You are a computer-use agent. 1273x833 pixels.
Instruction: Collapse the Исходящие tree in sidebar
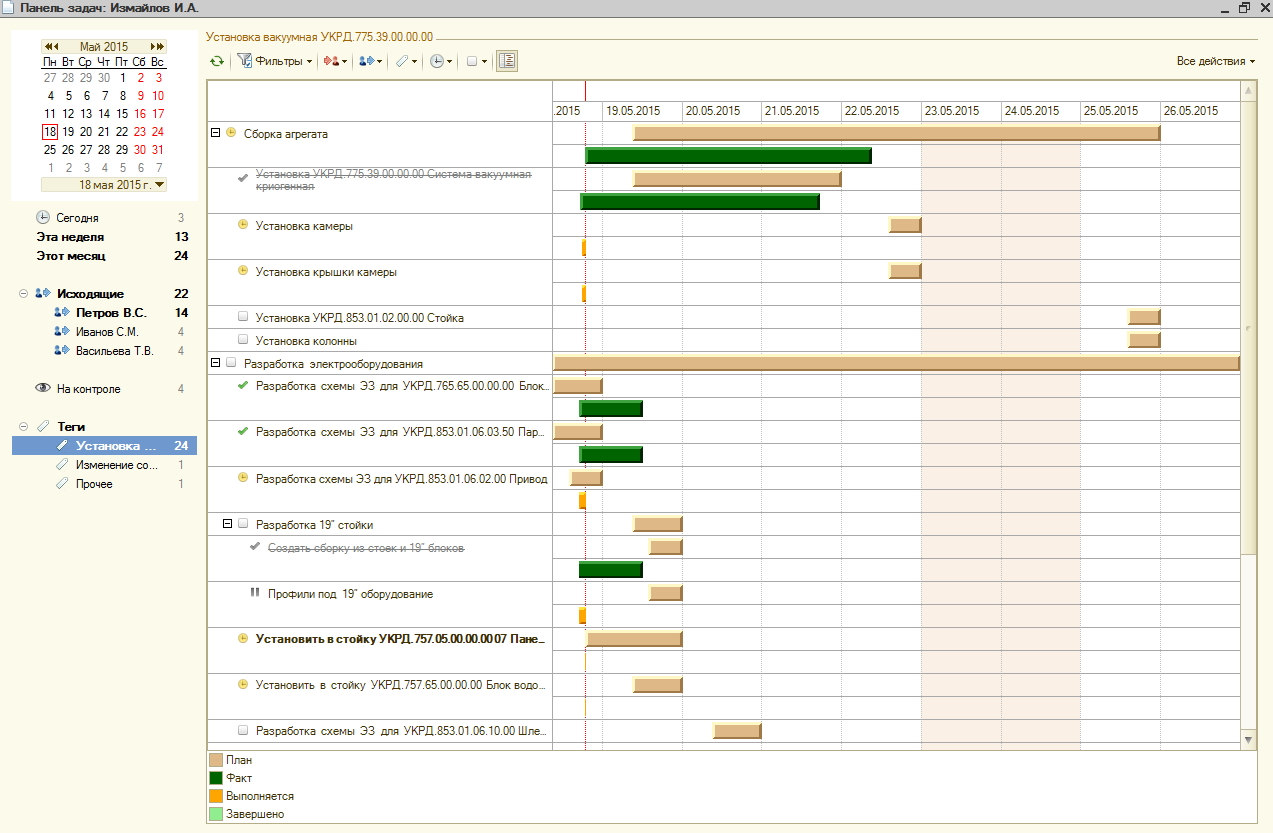click(x=23, y=294)
